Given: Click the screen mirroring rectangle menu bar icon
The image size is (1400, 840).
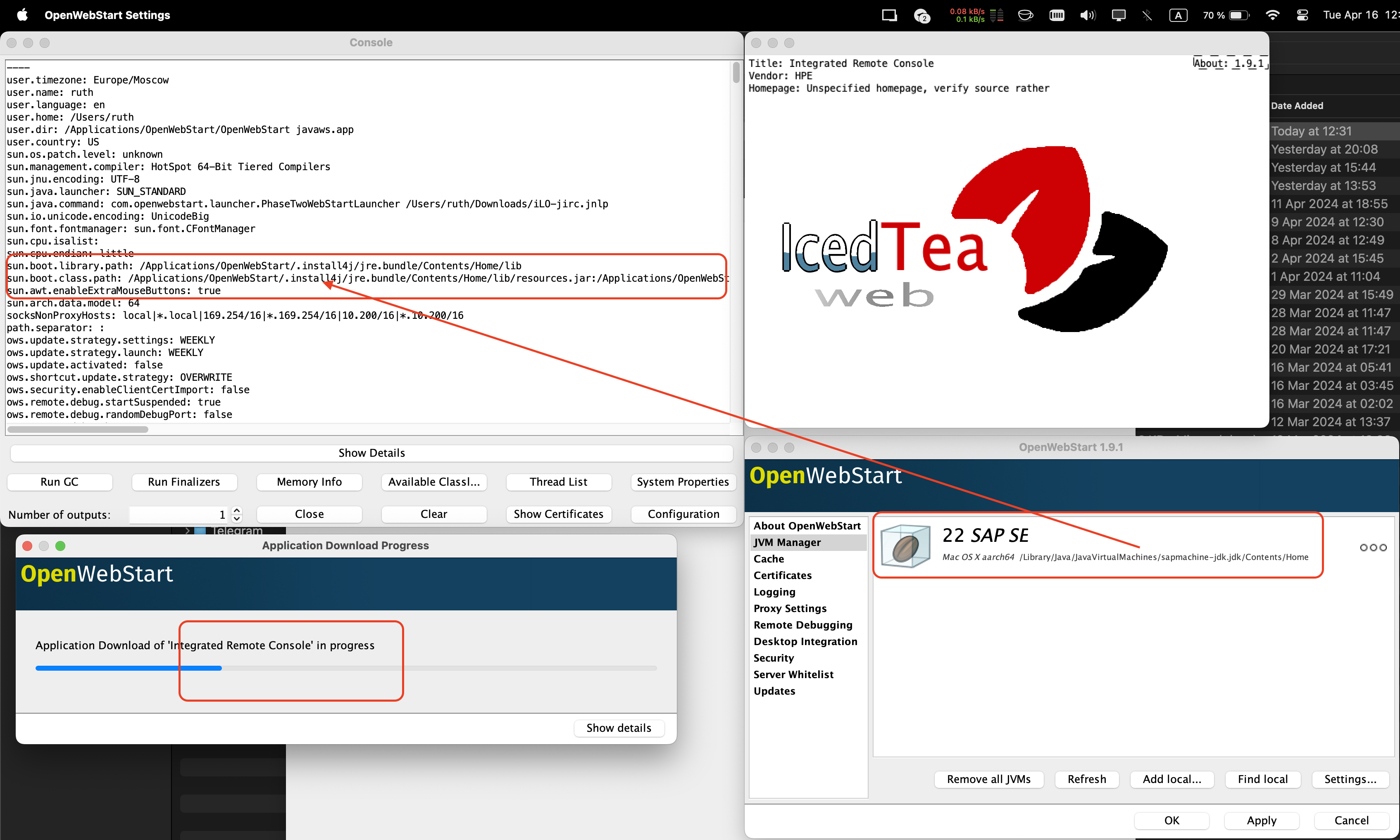Looking at the screenshot, I should pyautogui.click(x=889, y=15).
